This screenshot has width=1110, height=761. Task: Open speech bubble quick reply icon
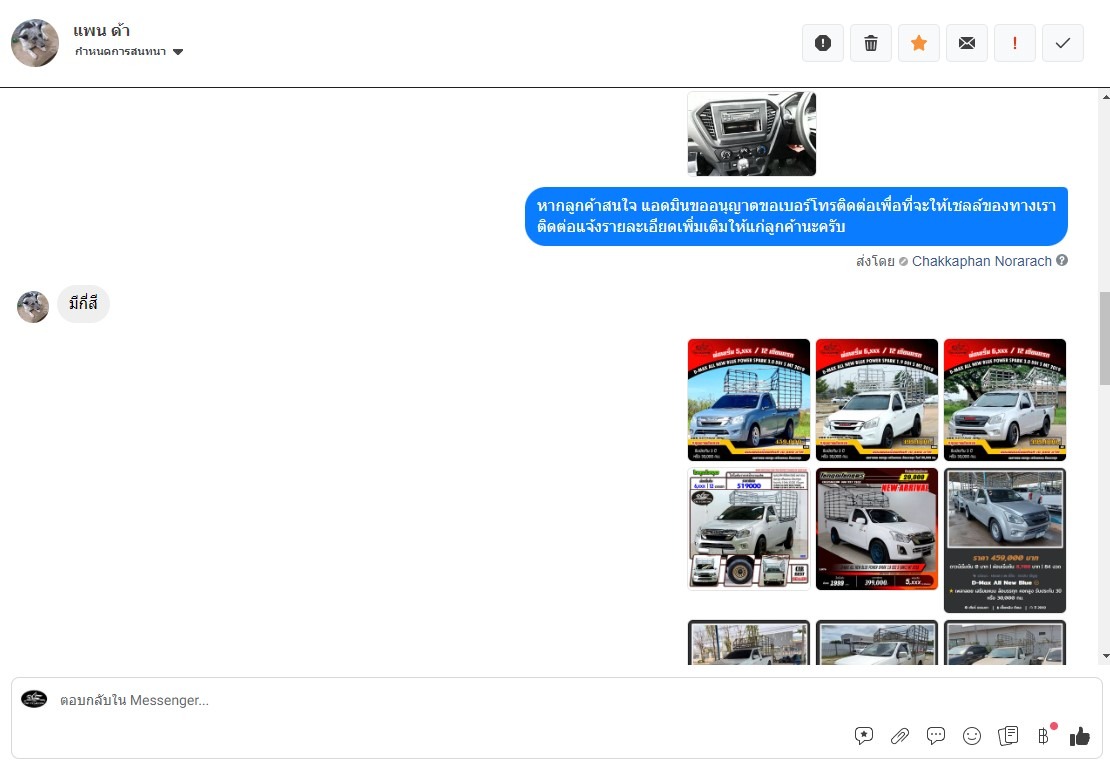pyautogui.click(x=936, y=736)
